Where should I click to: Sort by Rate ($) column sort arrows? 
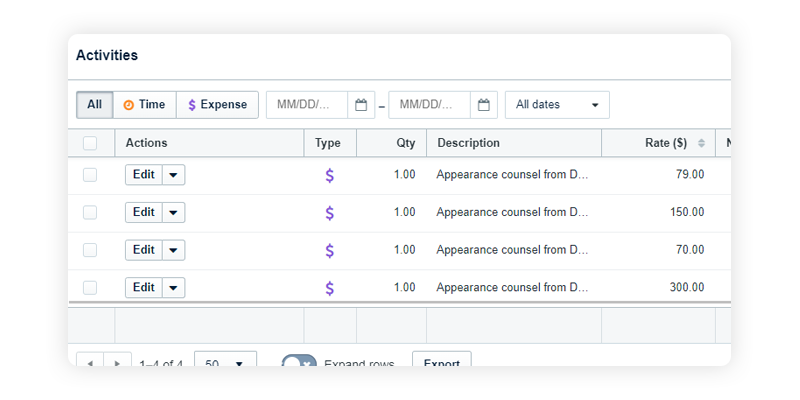702,143
